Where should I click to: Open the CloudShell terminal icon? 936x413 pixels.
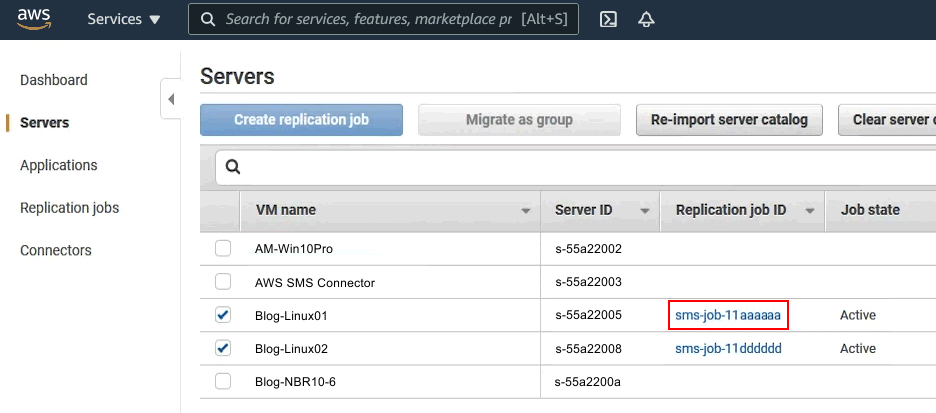(608, 19)
